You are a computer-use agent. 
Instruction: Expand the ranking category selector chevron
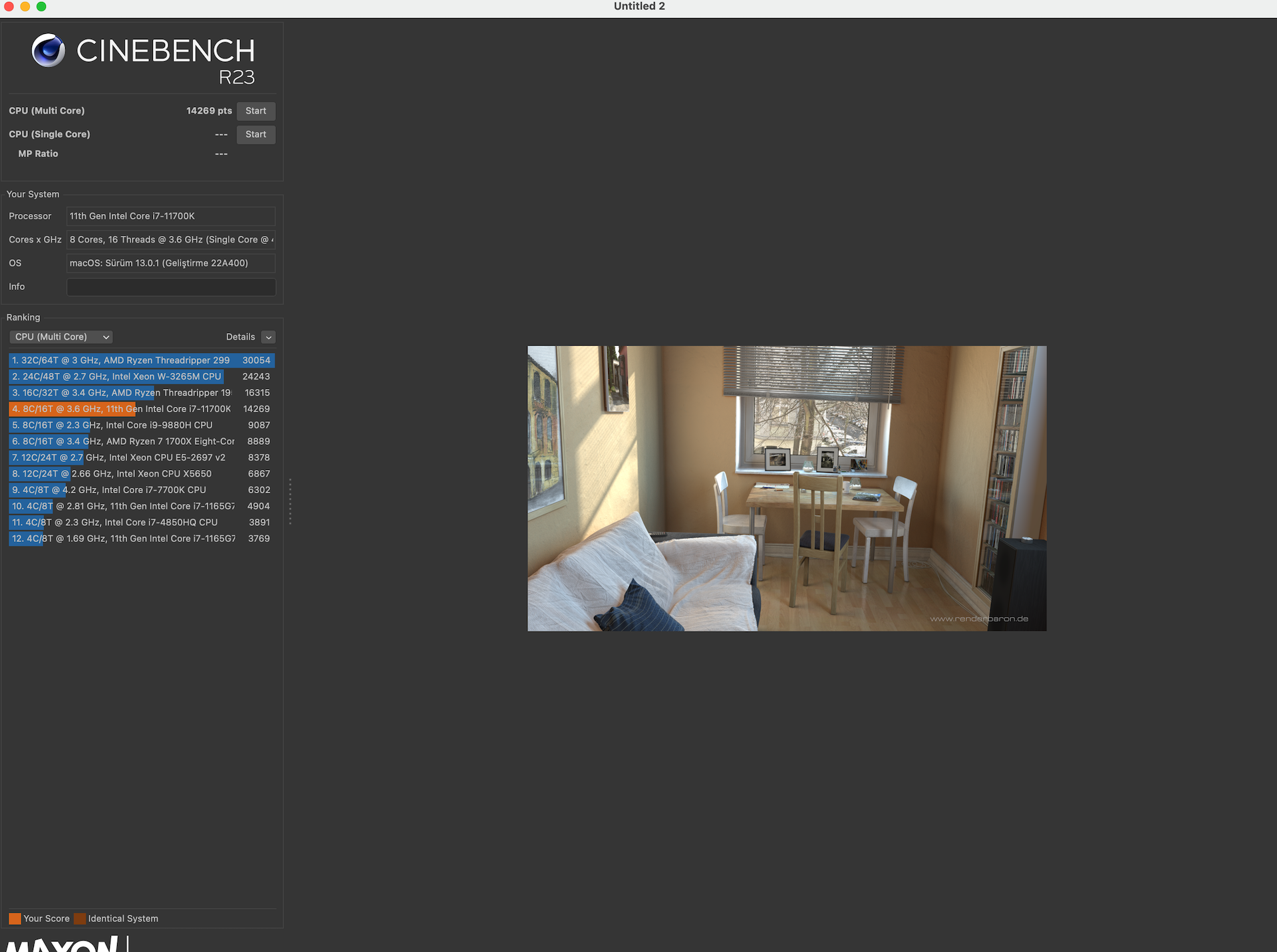click(x=105, y=337)
